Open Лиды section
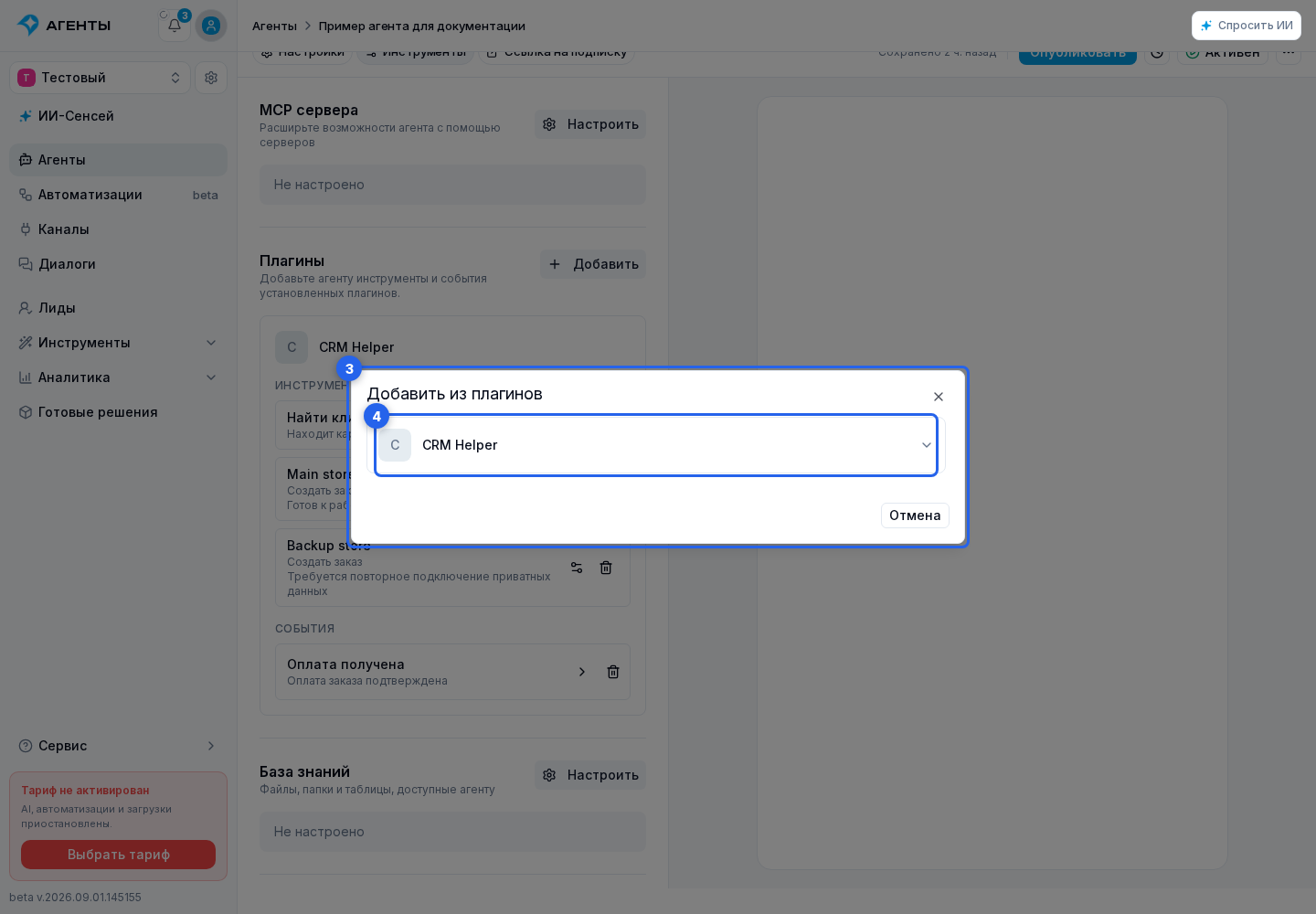Image resolution: width=1316 pixels, height=914 pixels. pos(118,308)
